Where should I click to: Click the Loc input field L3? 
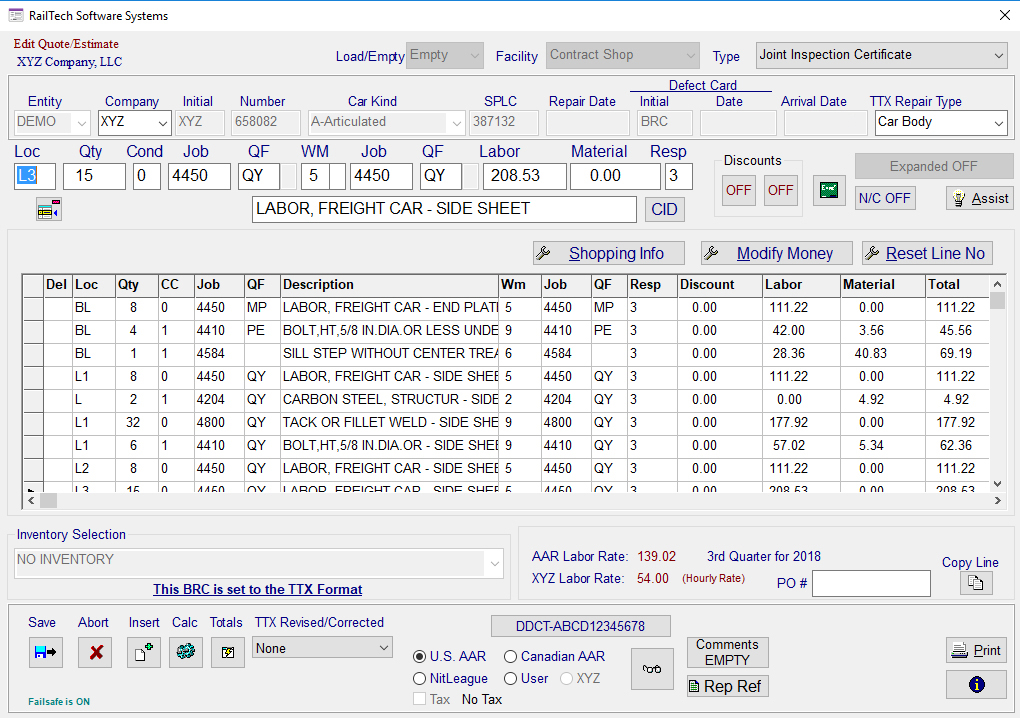[x=34, y=176]
